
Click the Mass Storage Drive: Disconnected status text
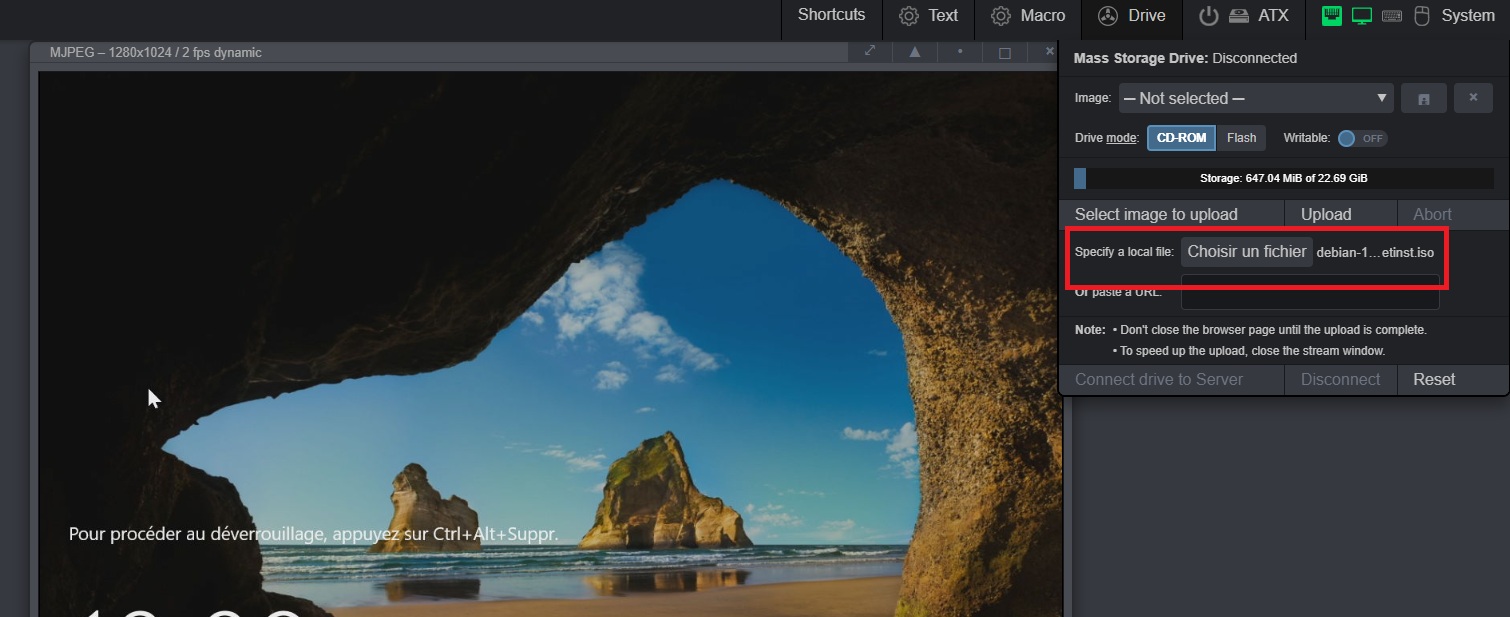click(1185, 58)
